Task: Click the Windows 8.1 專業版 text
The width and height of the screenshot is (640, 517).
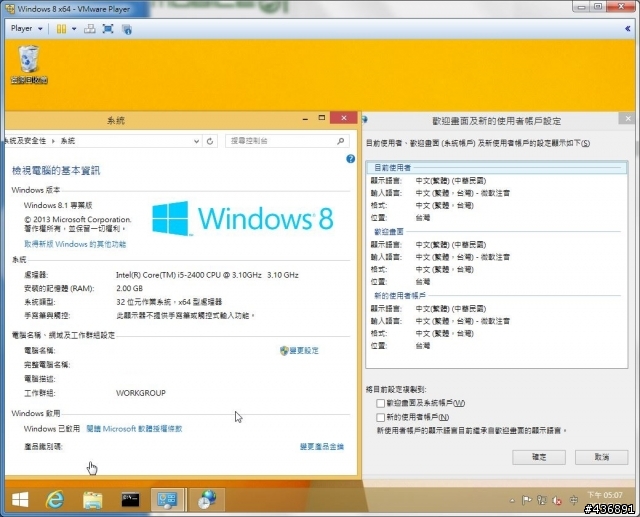Action: pyautogui.click(x=58, y=205)
